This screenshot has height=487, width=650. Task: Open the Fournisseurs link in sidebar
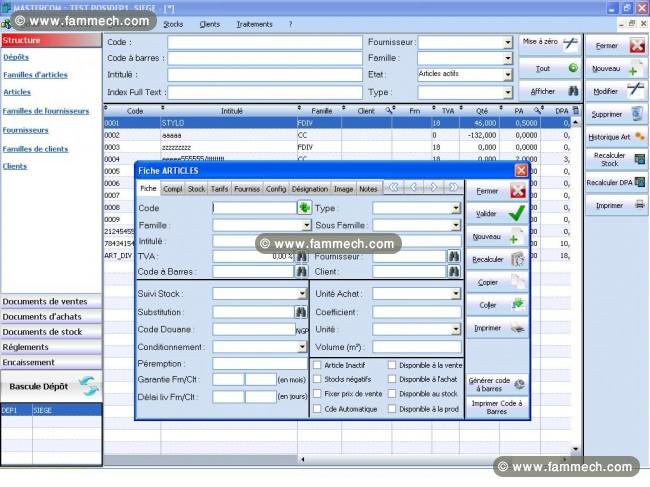[25, 130]
